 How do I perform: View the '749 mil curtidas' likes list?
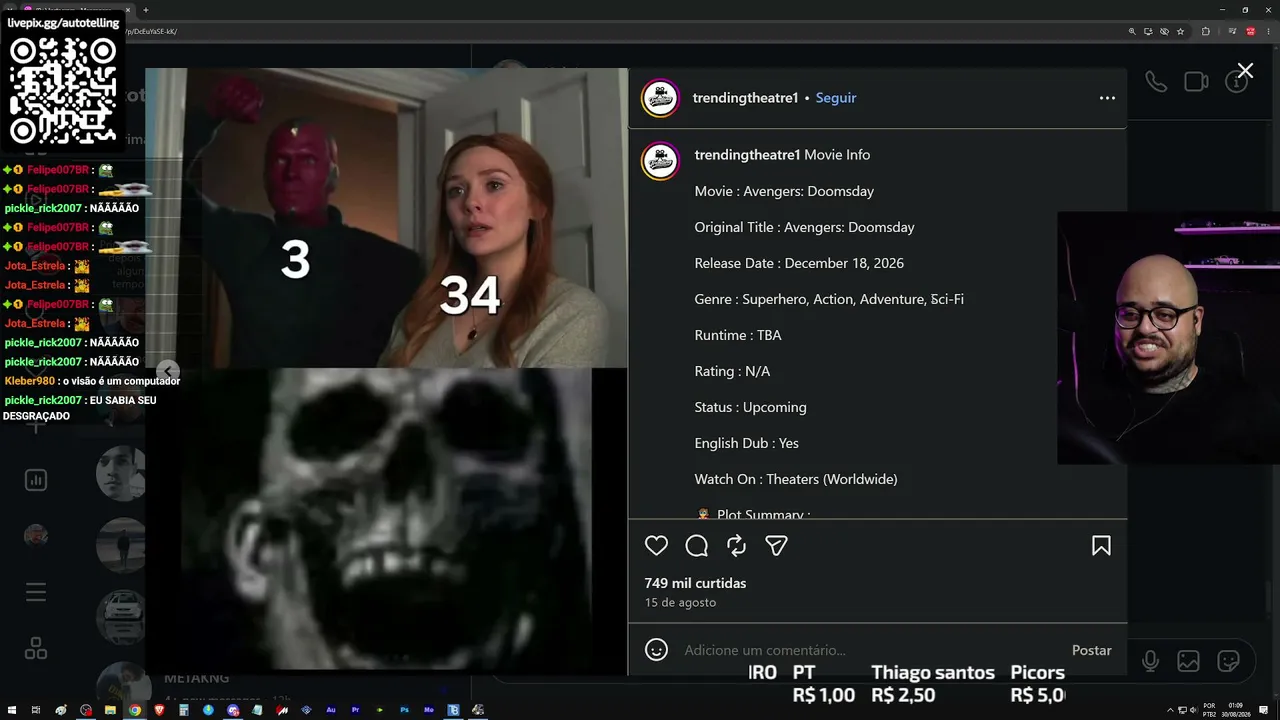(696, 583)
